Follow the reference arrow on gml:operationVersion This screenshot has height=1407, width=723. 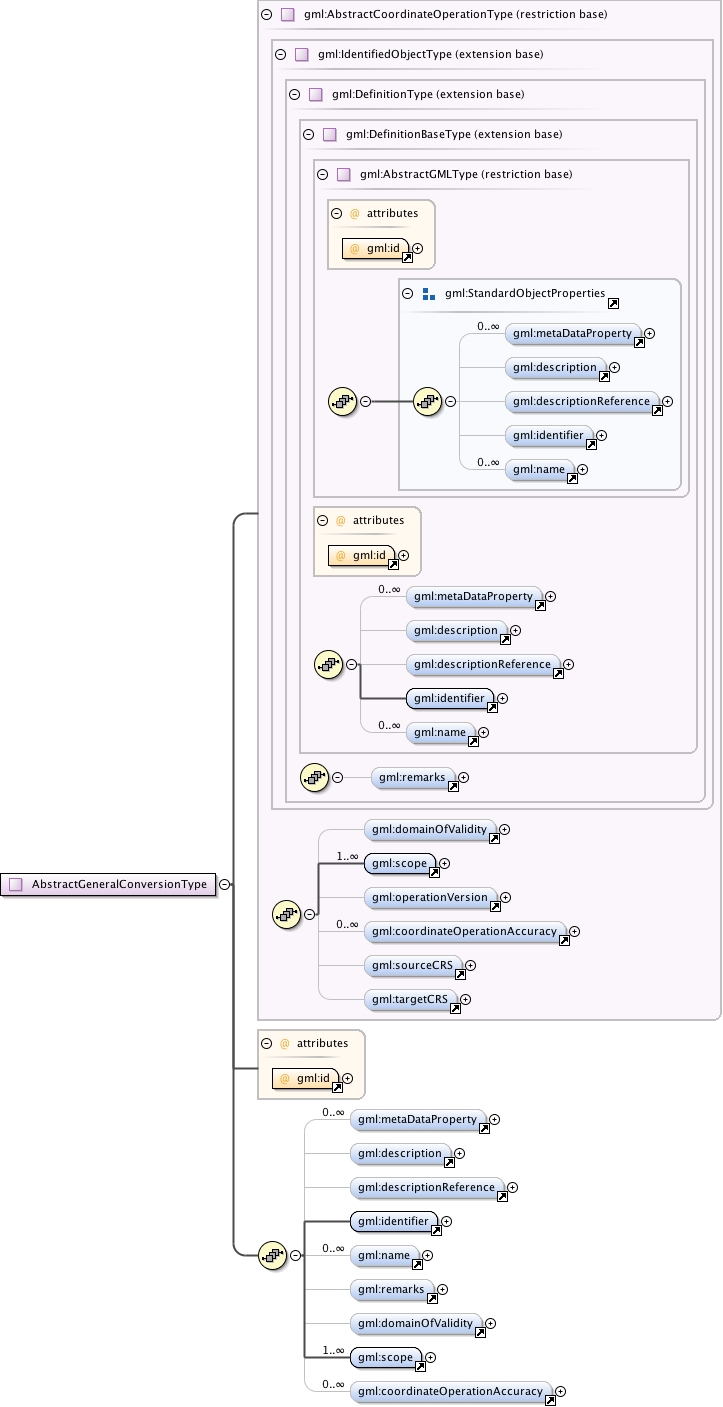(x=496, y=907)
